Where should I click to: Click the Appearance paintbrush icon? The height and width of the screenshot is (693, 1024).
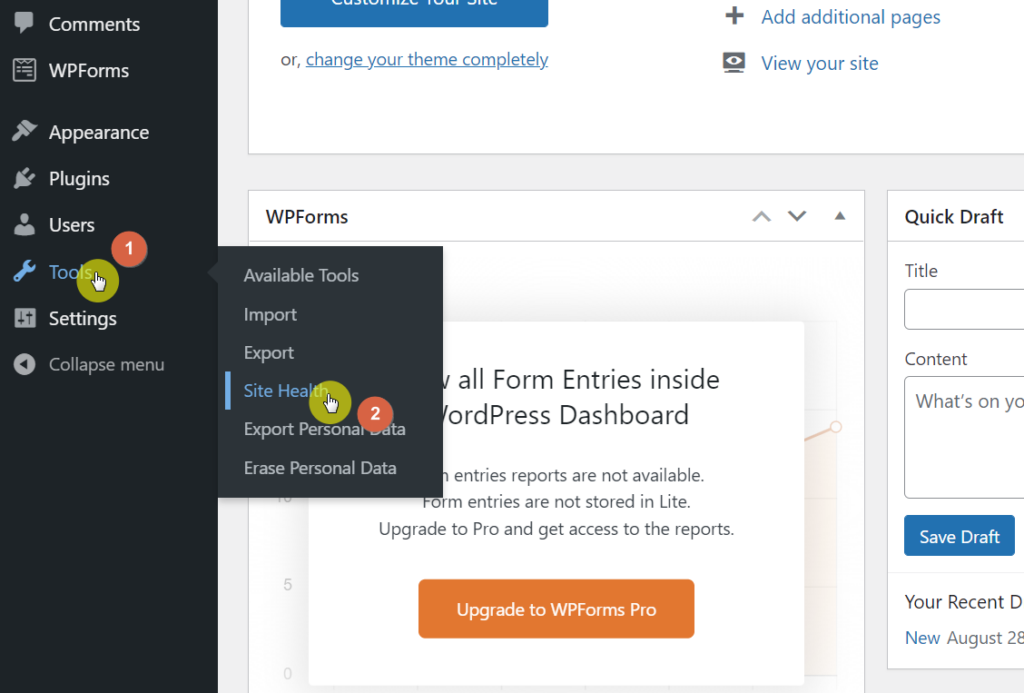point(24,131)
